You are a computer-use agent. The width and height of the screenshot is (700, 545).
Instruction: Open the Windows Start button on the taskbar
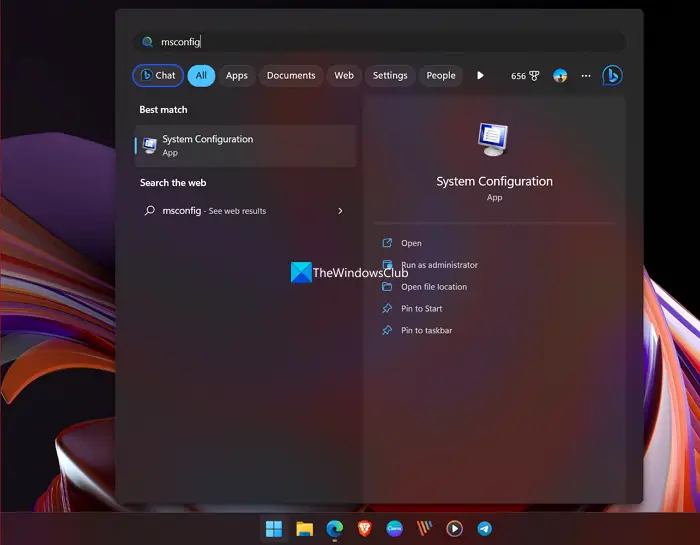point(274,529)
